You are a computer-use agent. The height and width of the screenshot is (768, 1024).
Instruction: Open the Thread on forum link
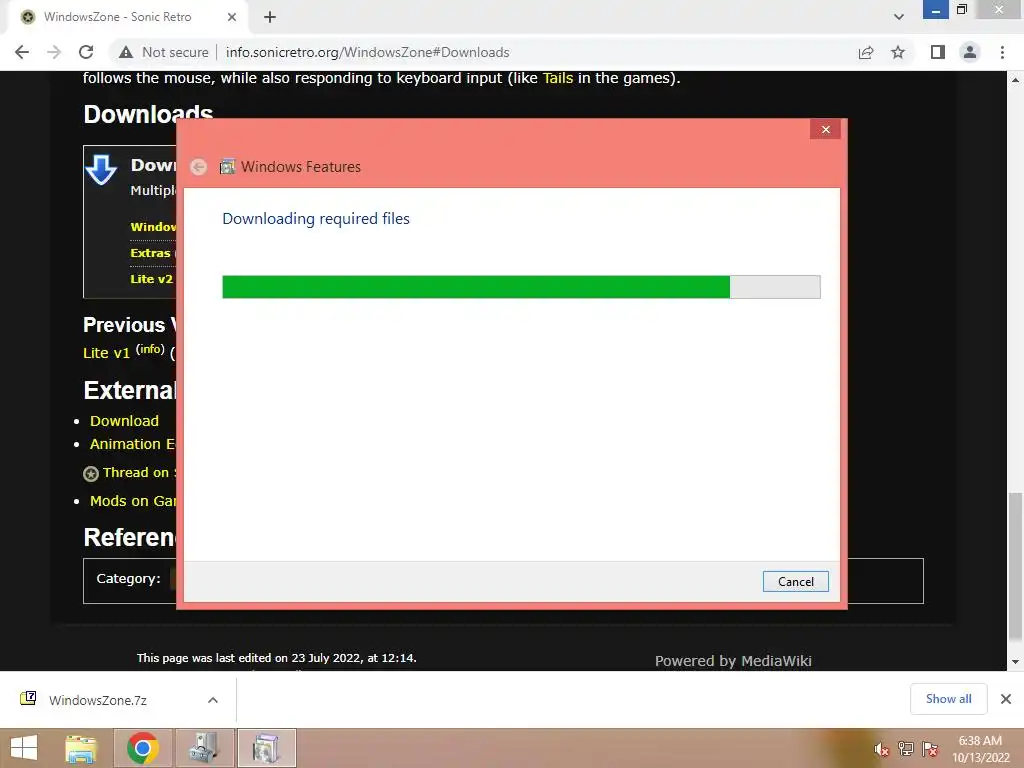click(x=136, y=472)
